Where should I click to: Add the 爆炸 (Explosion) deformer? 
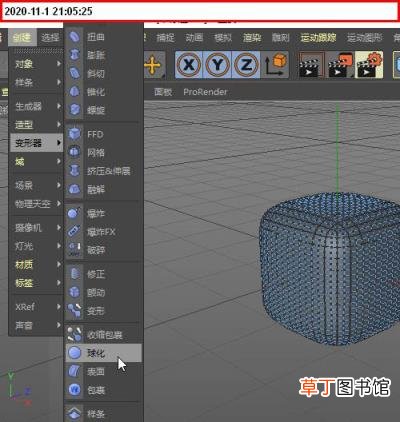pos(104,213)
